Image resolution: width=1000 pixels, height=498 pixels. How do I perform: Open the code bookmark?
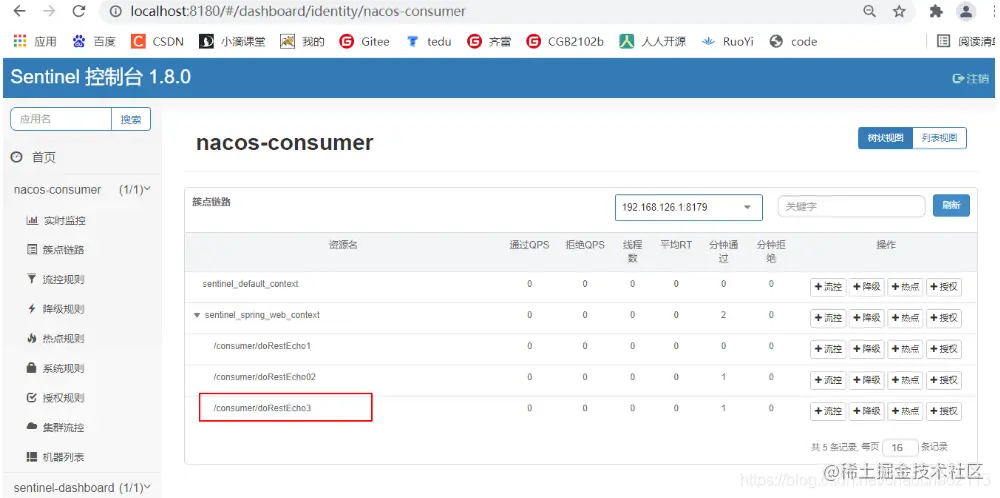(x=793, y=41)
